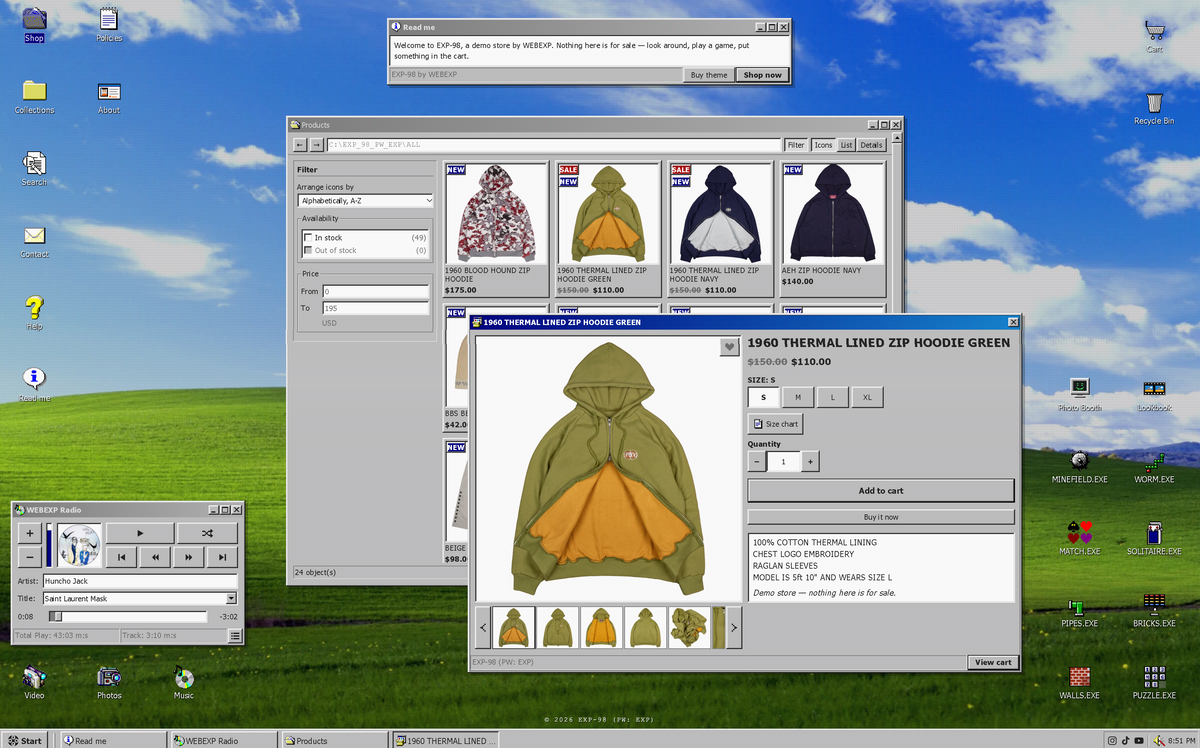This screenshot has width=1200, height=748.
Task: Expand the Arrange icons by dropdown
Action: pos(365,201)
